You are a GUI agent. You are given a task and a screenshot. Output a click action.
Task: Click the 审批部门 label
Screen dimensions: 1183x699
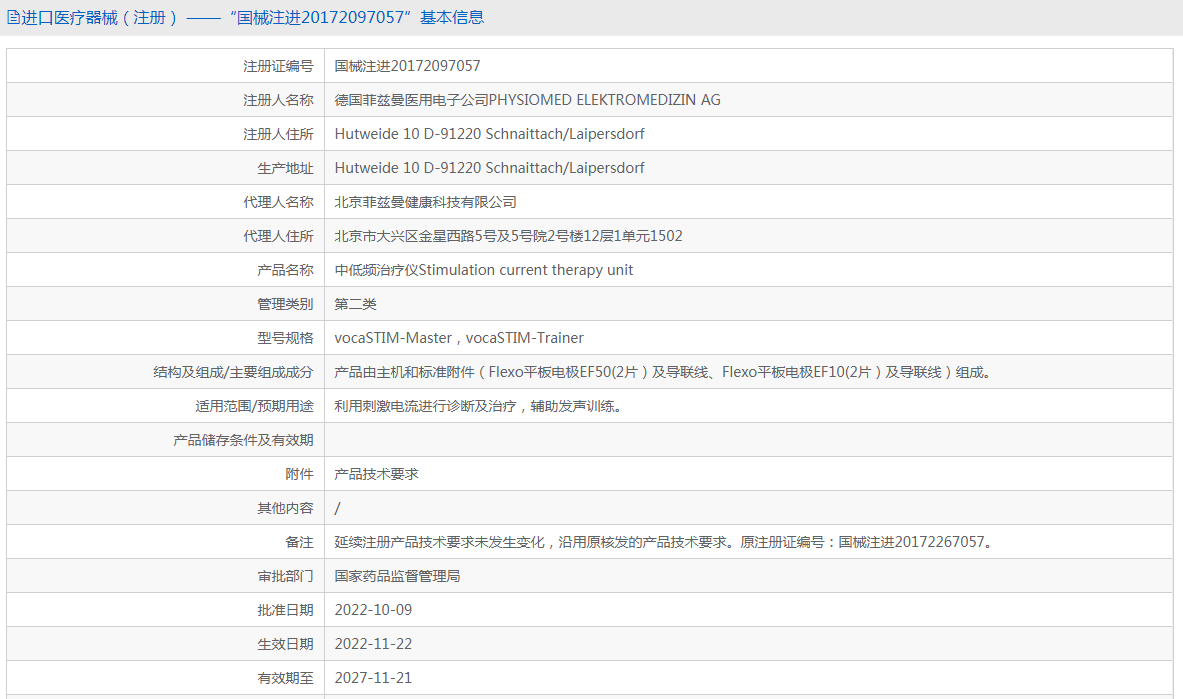[x=285, y=576]
